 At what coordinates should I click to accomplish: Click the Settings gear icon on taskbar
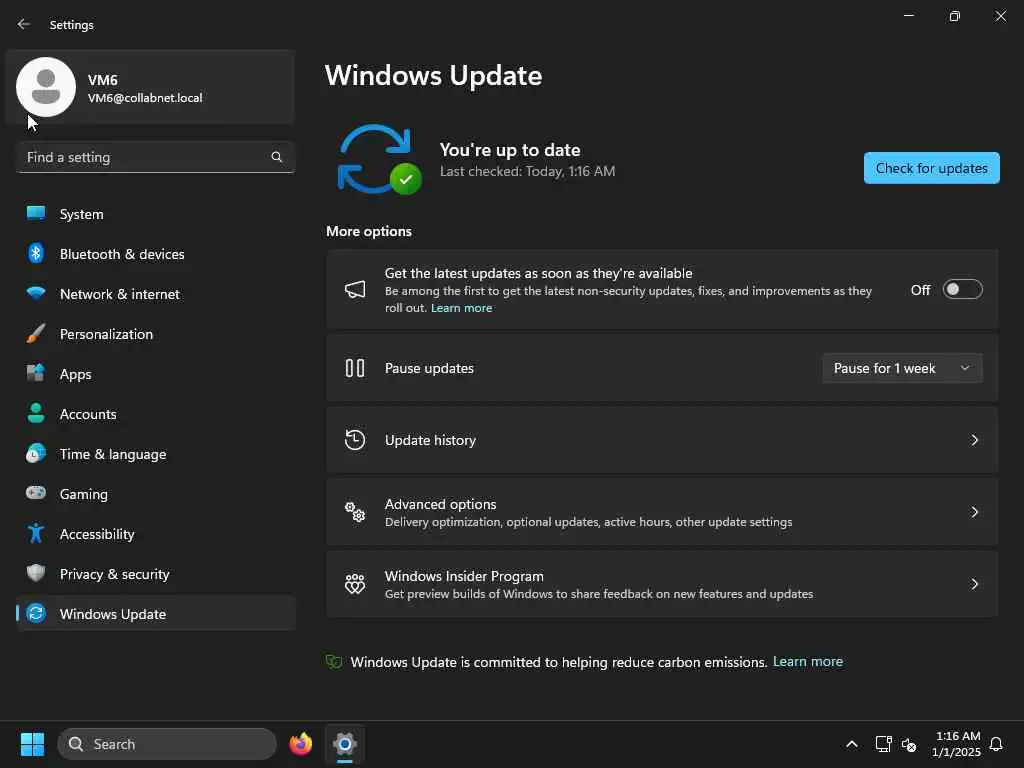(x=345, y=744)
